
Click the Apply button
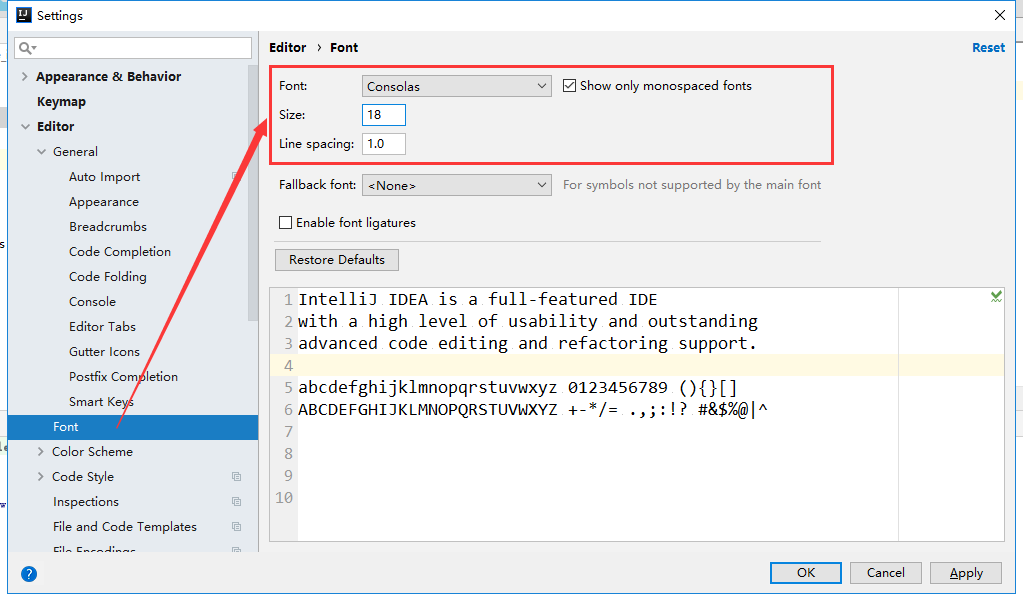click(966, 572)
